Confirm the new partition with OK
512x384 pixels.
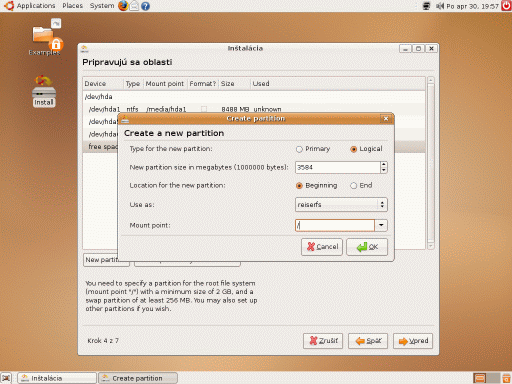pyautogui.click(x=367, y=247)
